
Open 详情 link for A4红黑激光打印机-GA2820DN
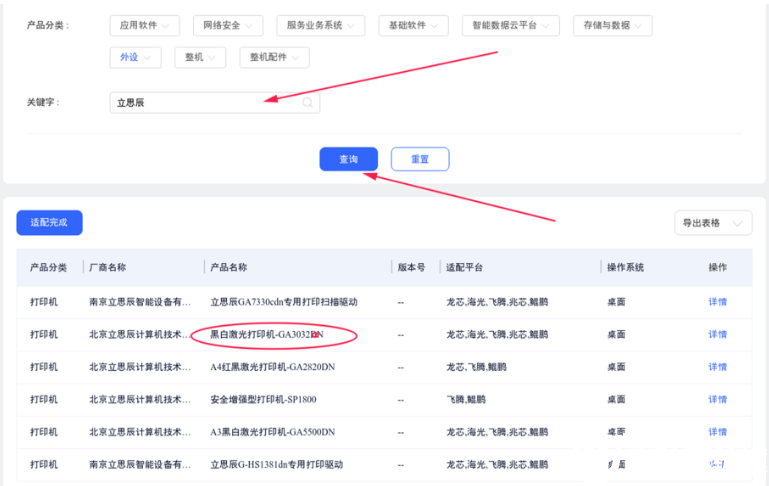coord(717,367)
